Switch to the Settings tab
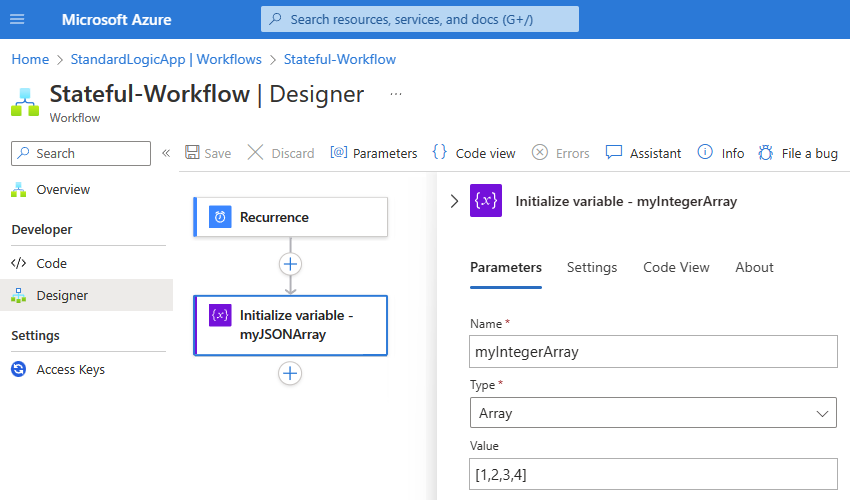The height and width of the screenshot is (500, 850). [592, 267]
